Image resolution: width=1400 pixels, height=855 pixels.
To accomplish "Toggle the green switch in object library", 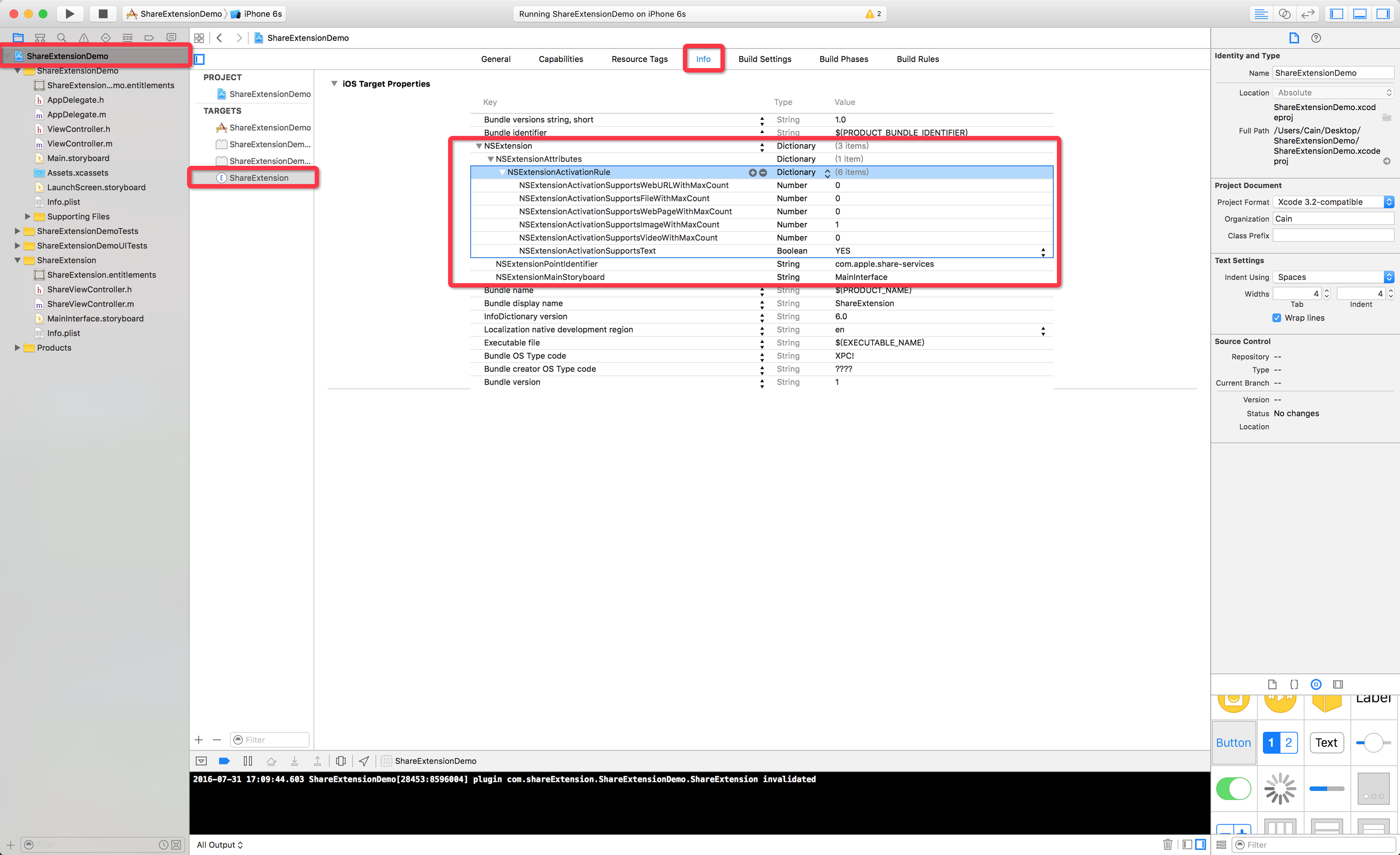I will click(x=1233, y=788).
